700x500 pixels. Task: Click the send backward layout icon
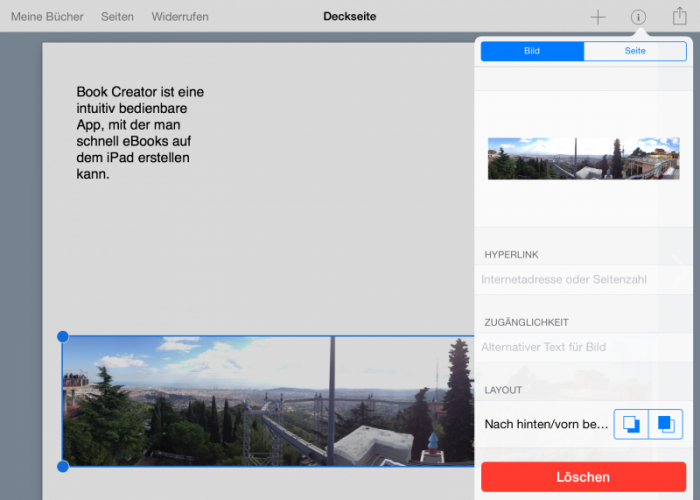[x=631, y=424]
